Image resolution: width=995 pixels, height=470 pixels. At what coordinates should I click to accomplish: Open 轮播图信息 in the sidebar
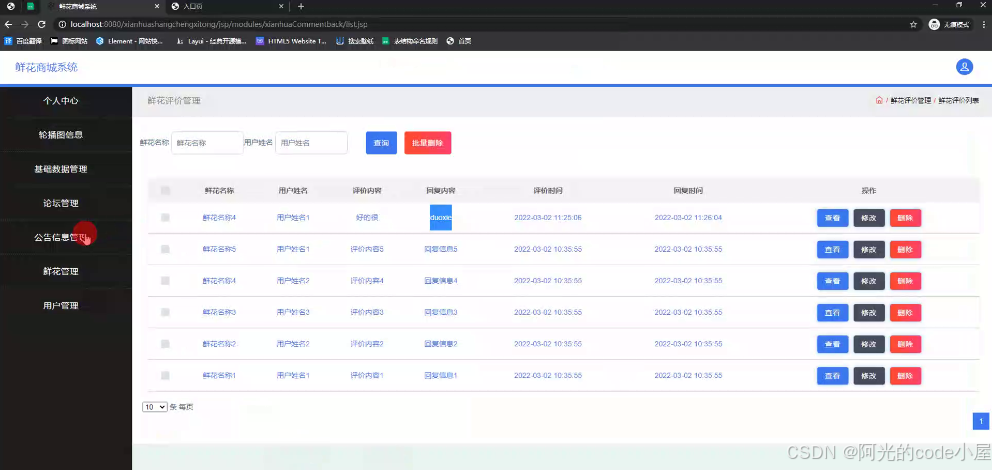tap(61, 135)
